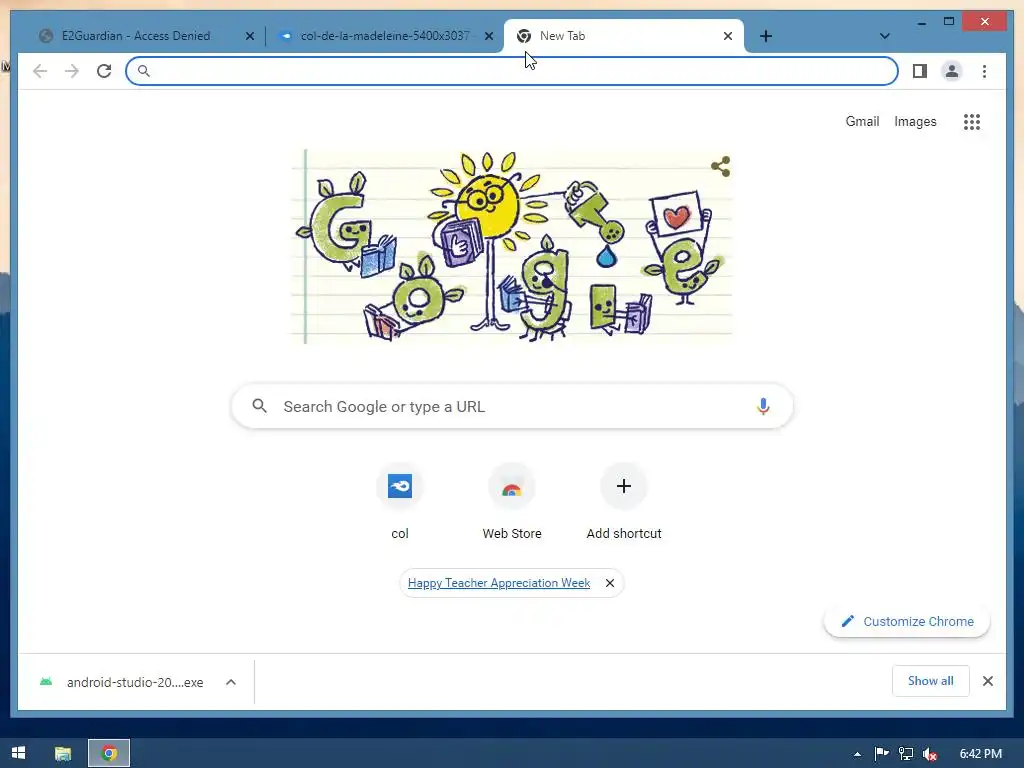Viewport: 1024px width, 768px height.
Task: Click the magnifier icon in Google search box
Action: coord(259,406)
